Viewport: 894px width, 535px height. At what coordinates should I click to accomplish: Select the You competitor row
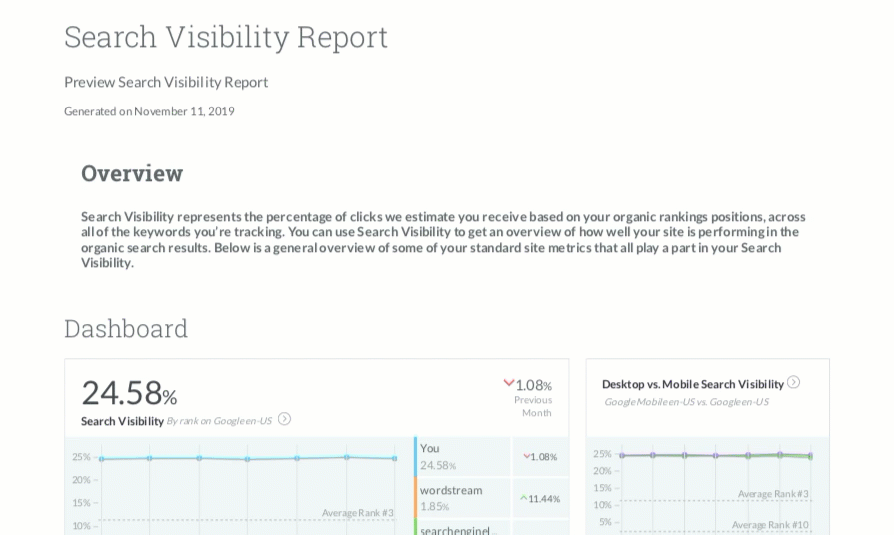point(462,456)
